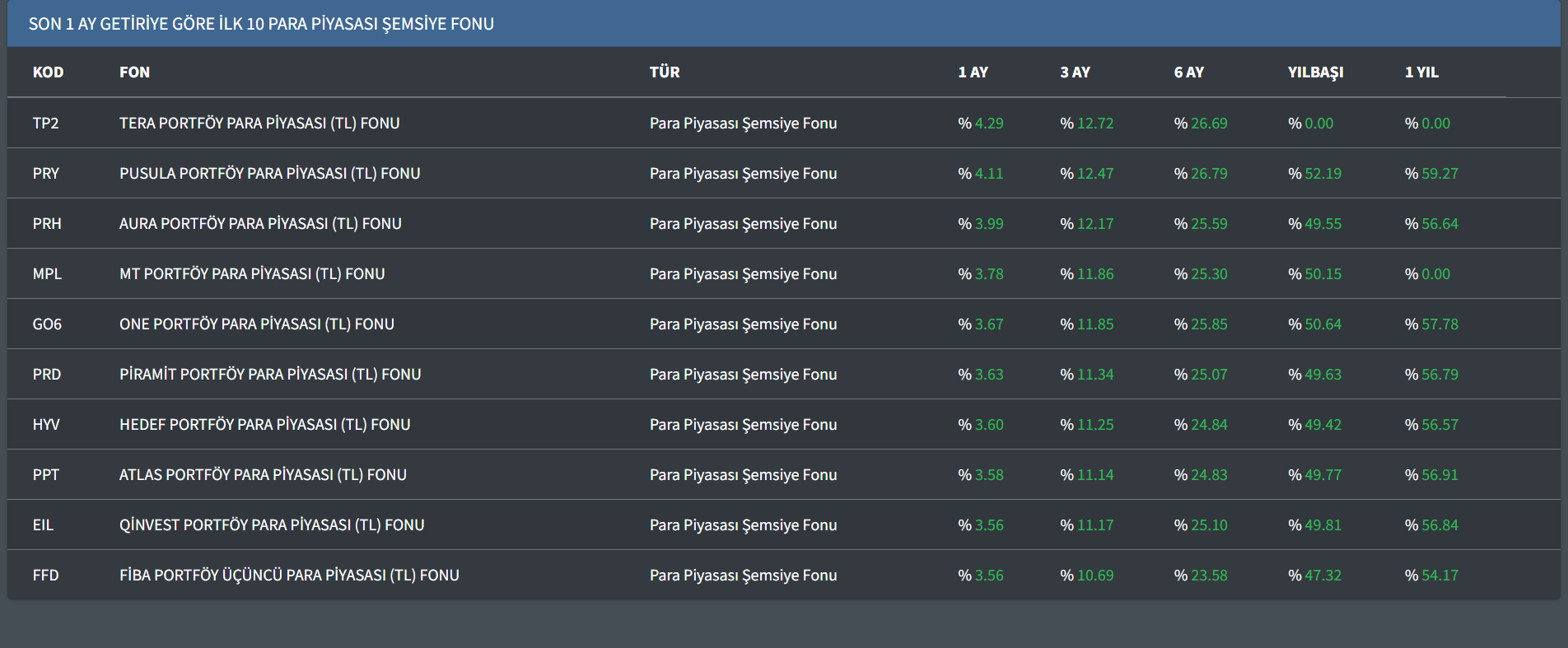Click QİNVEST PORTFÖY PARA PİYASASI fund

pyautogui.click(x=272, y=525)
